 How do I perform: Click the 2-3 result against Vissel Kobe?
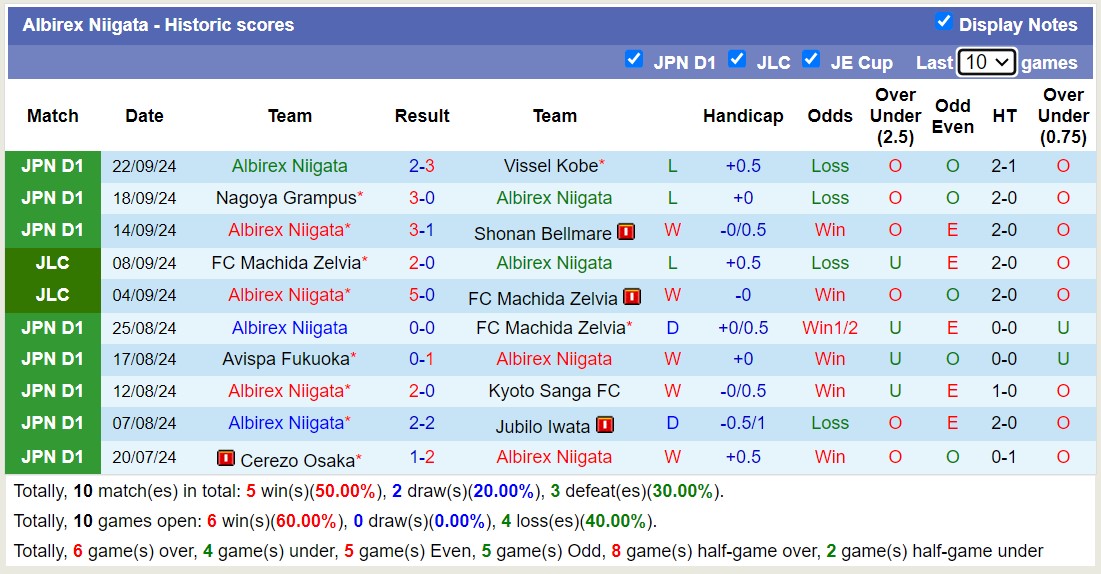point(421,166)
